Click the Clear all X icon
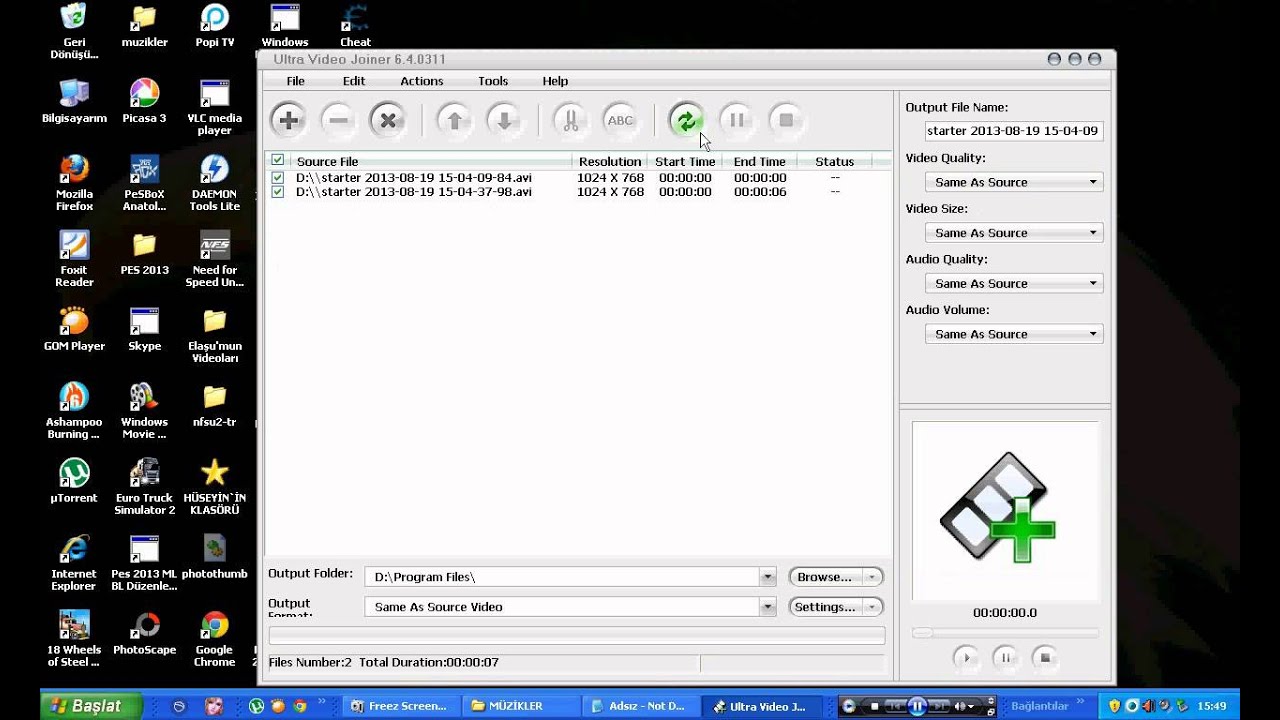The width and height of the screenshot is (1280, 720). (x=388, y=121)
